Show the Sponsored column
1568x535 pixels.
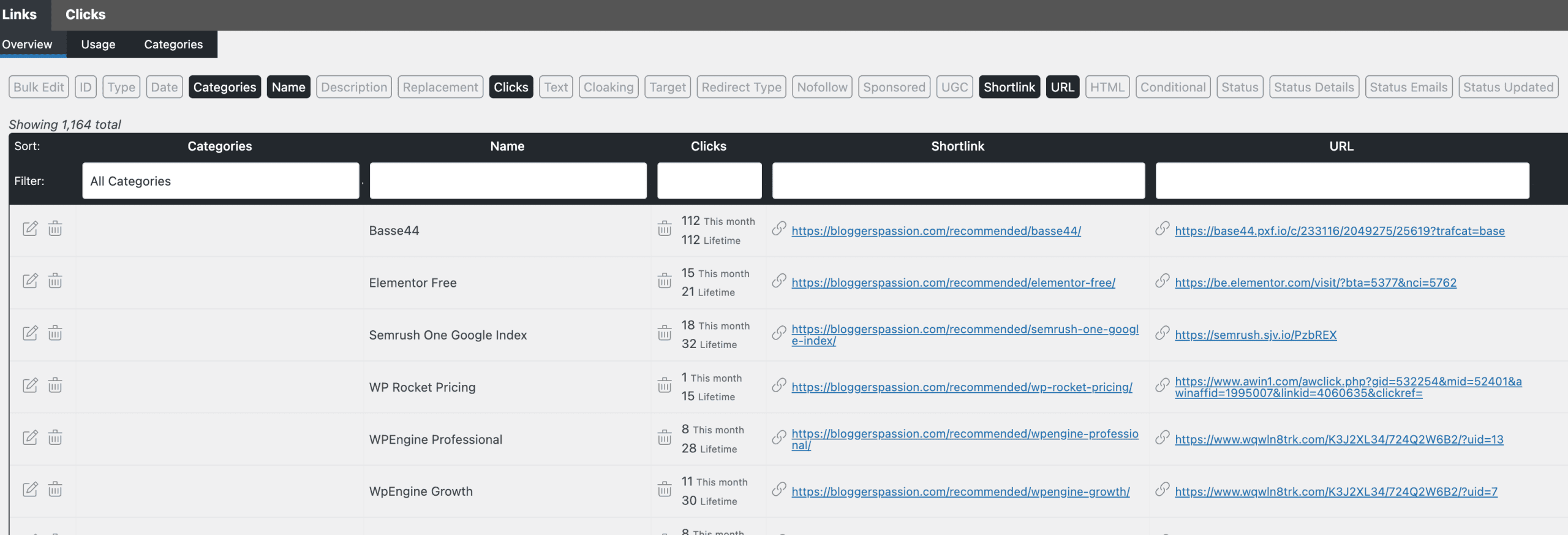pyautogui.click(x=894, y=87)
